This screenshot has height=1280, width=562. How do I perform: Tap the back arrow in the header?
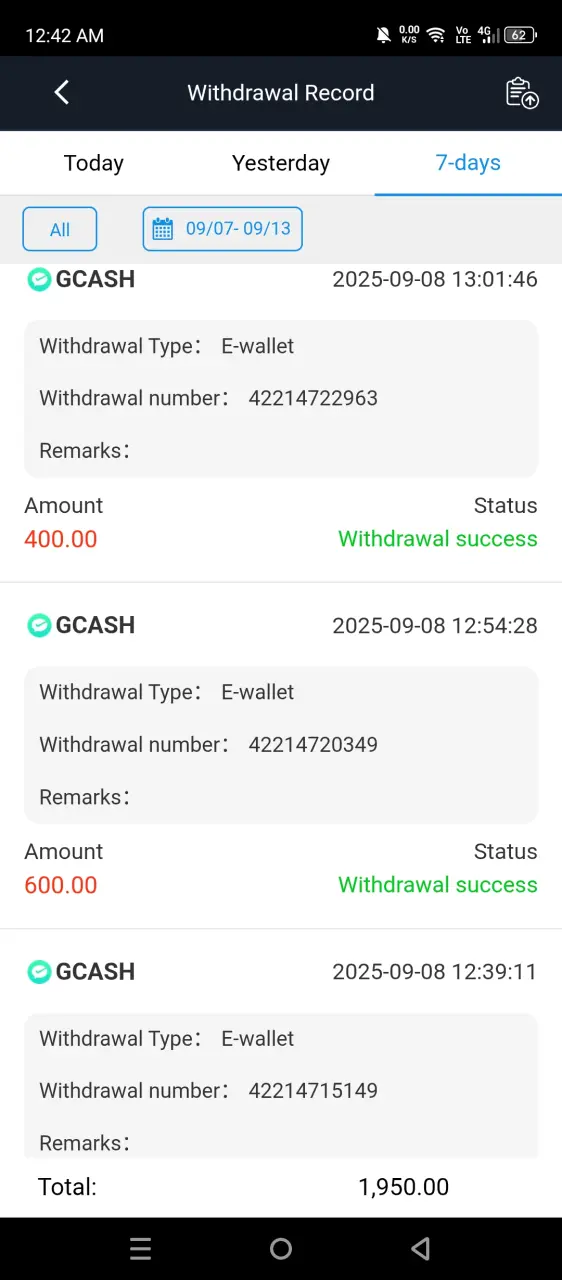point(62,93)
